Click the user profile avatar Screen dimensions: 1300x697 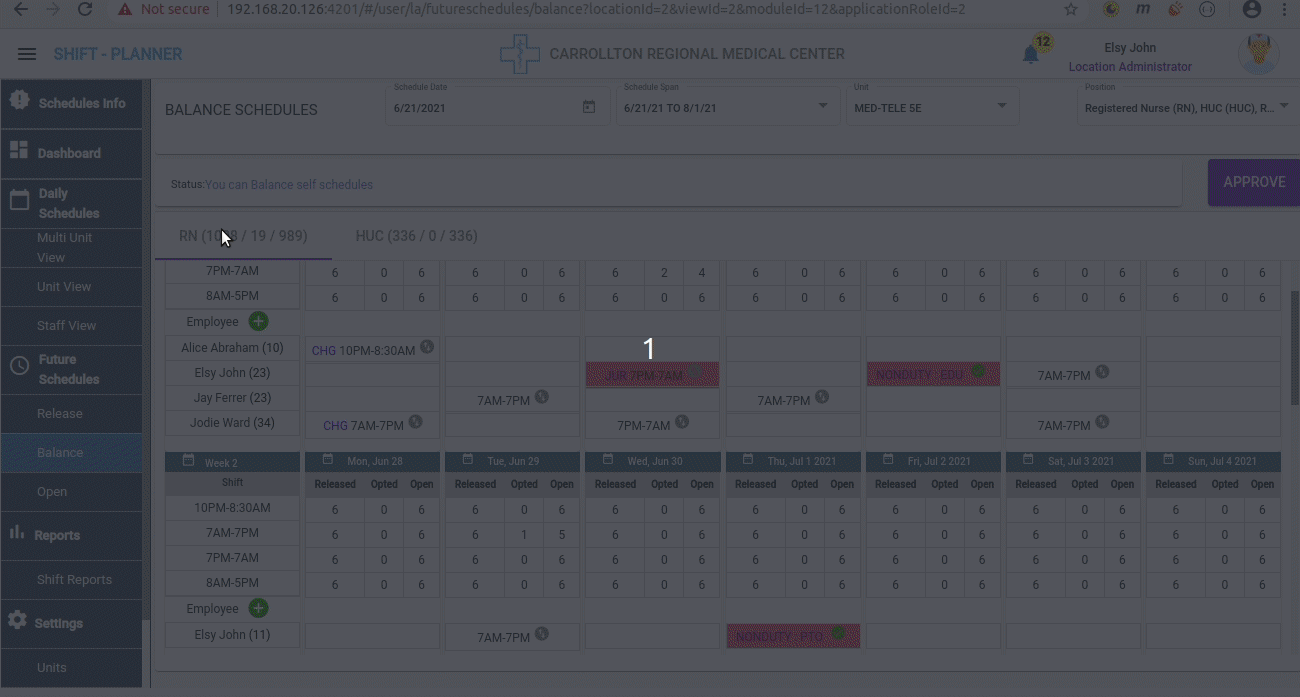[x=1258, y=54]
